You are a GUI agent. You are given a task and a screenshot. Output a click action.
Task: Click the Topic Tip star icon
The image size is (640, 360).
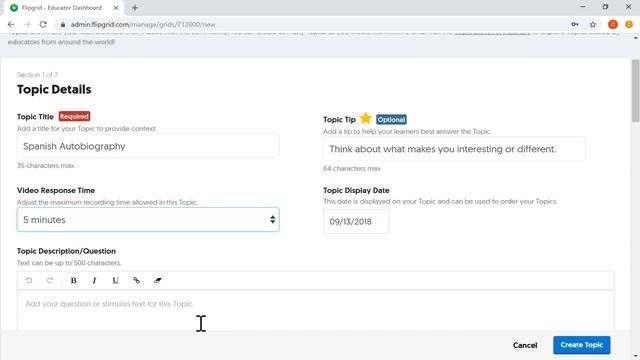coord(366,118)
